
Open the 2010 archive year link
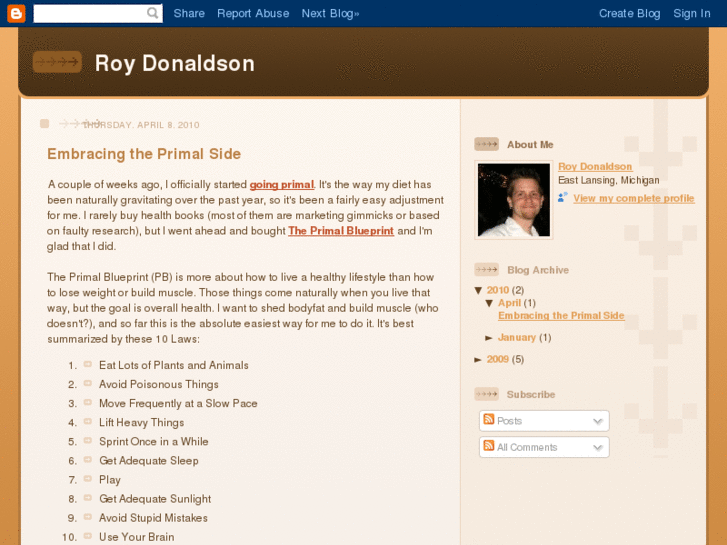(498, 290)
